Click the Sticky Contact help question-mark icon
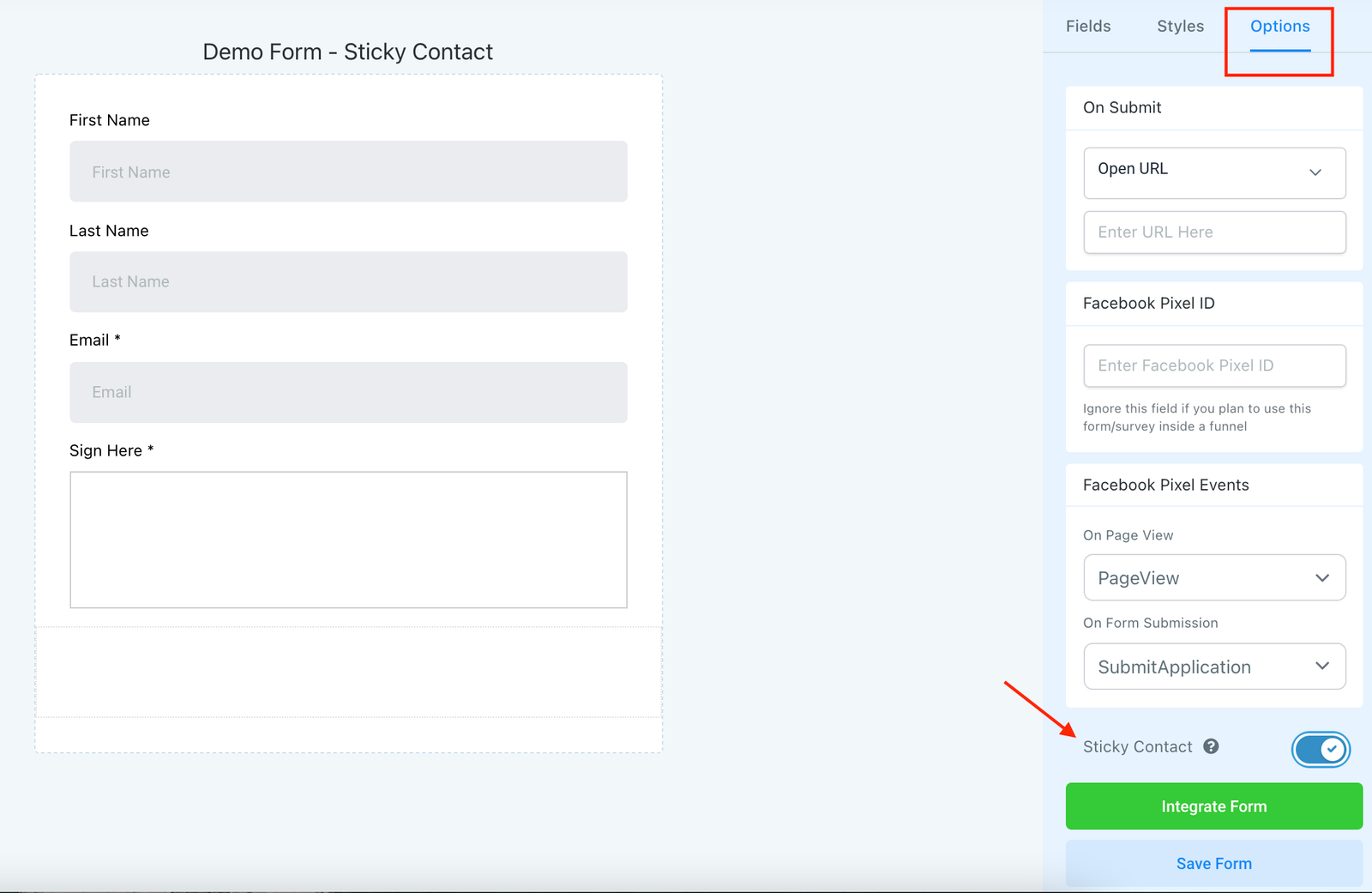Image resolution: width=1372 pixels, height=893 pixels. (1211, 746)
